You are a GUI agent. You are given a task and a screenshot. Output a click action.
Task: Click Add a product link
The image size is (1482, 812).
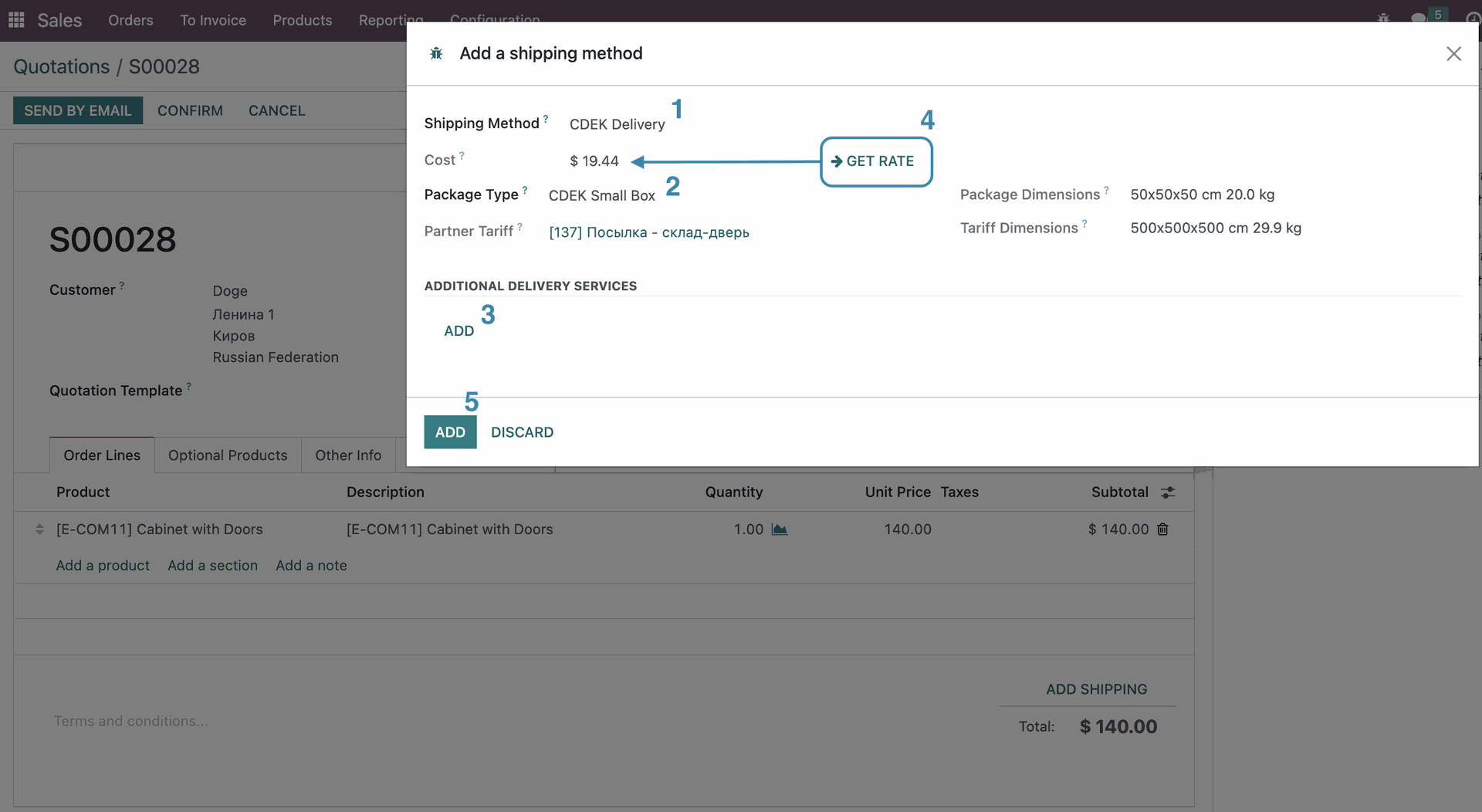click(x=103, y=566)
